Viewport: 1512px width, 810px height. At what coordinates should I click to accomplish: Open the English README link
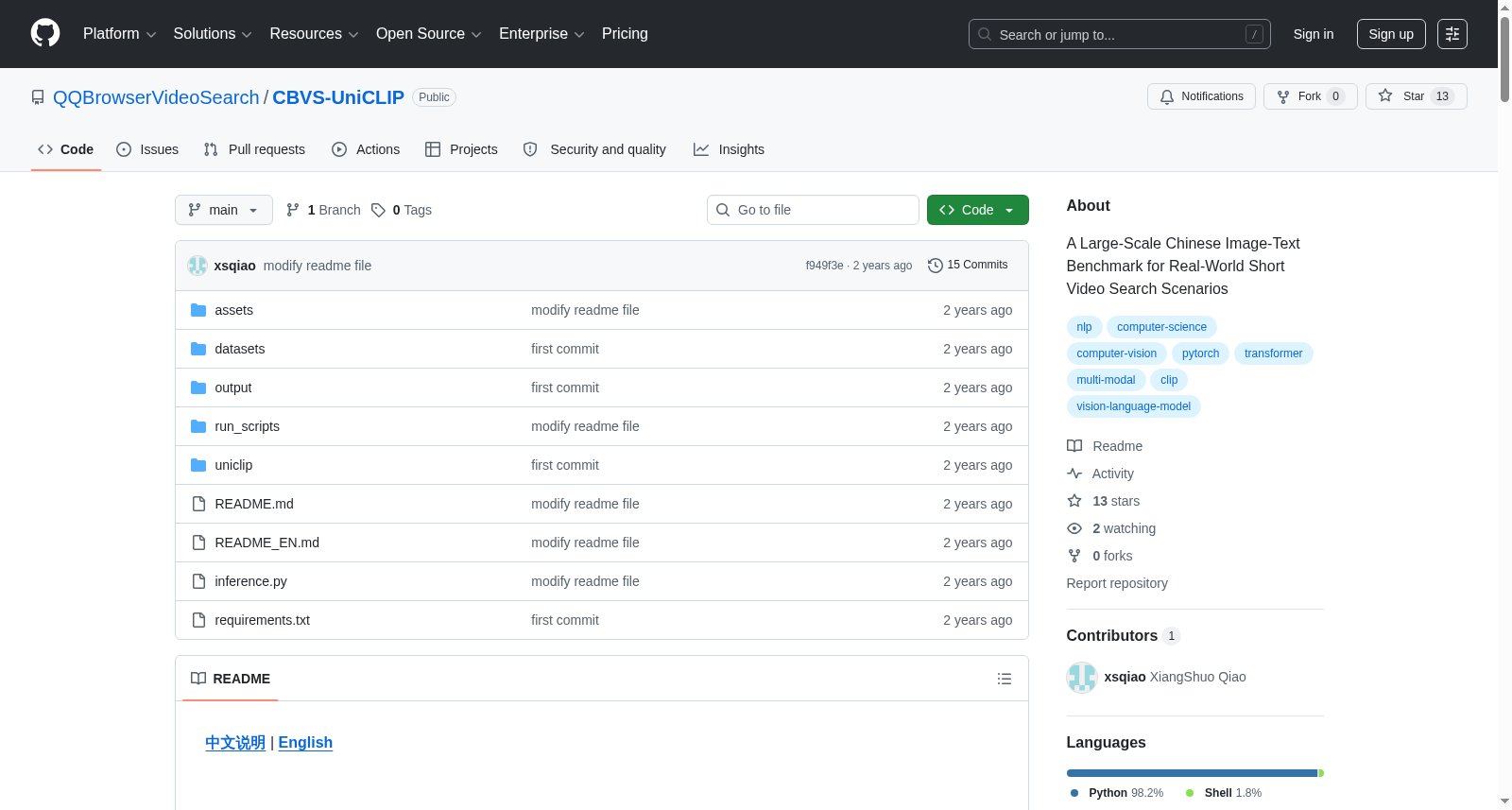305,743
